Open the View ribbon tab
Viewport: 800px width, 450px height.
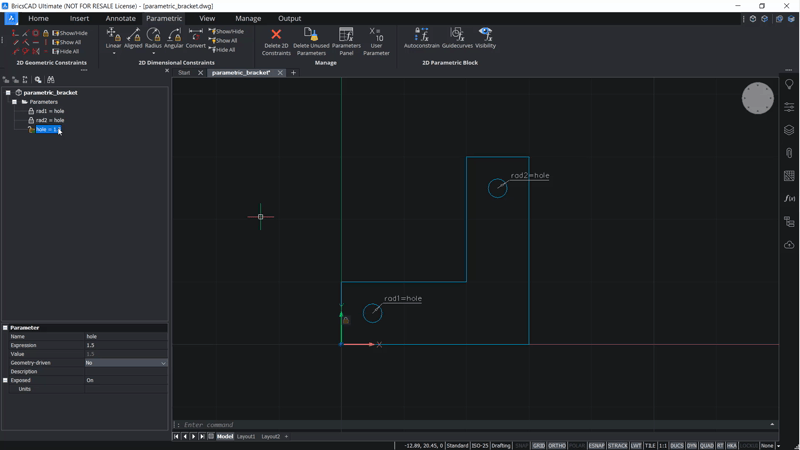[207, 18]
